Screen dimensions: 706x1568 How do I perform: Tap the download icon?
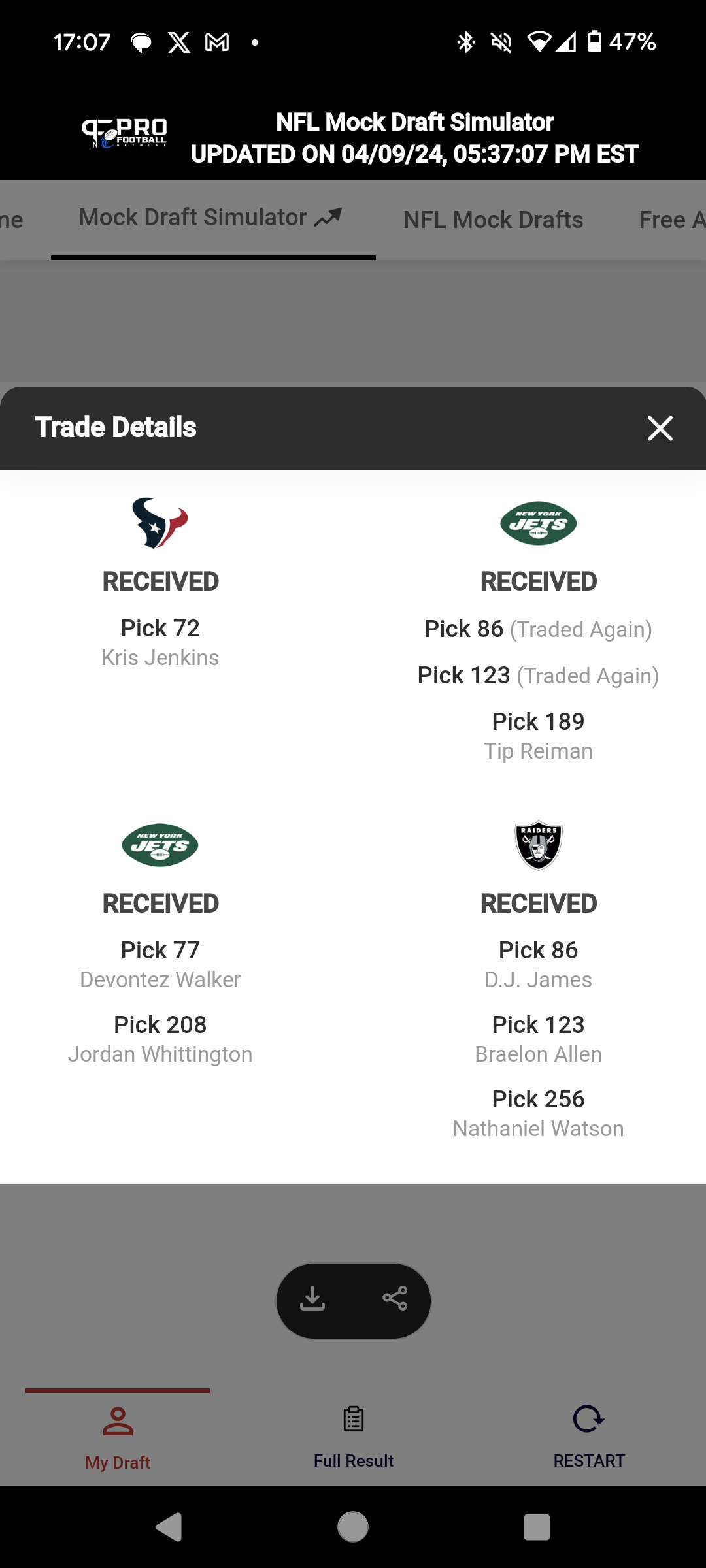[312, 1298]
